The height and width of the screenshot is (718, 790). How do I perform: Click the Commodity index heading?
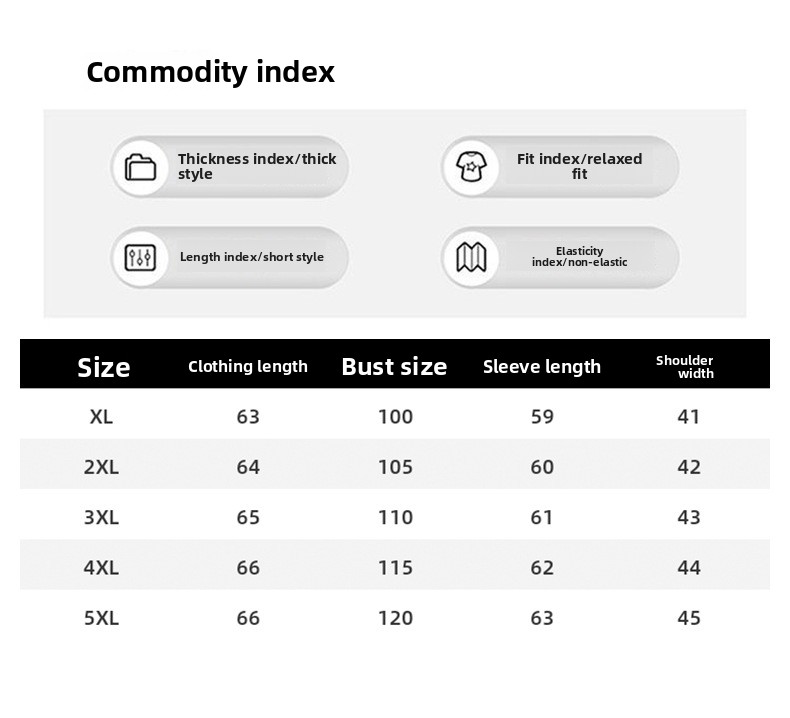tap(211, 72)
